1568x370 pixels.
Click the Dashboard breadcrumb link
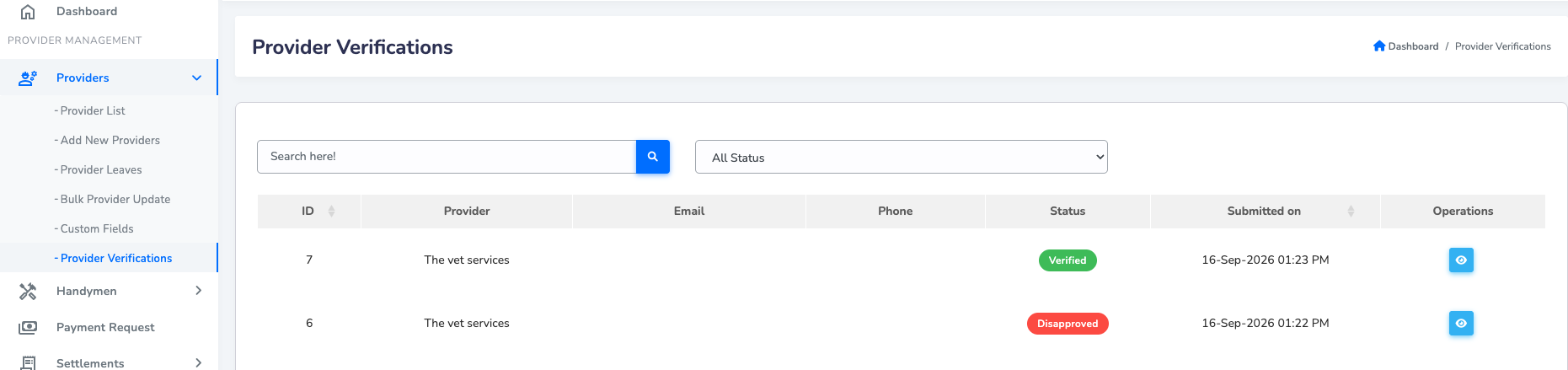coord(1413,46)
